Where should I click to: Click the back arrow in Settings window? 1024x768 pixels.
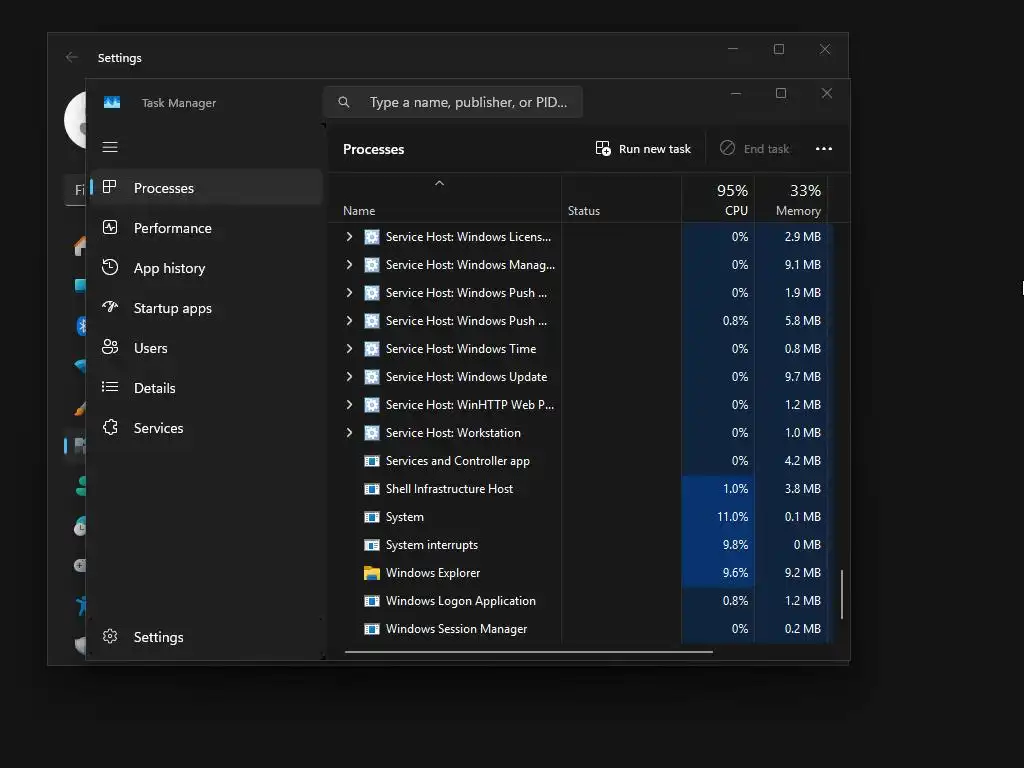coord(72,57)
